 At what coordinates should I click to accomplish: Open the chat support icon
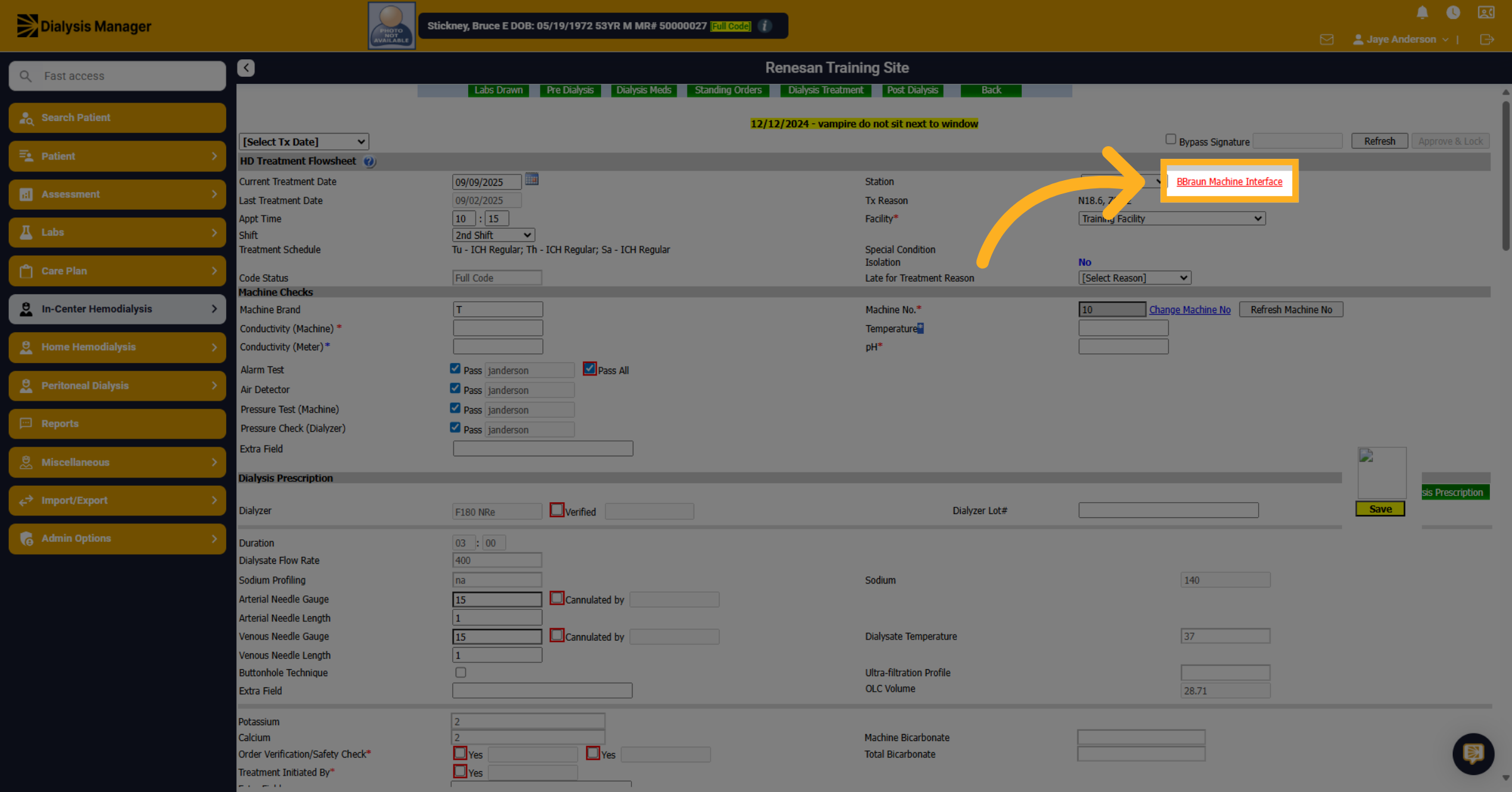pos(1473,754)
